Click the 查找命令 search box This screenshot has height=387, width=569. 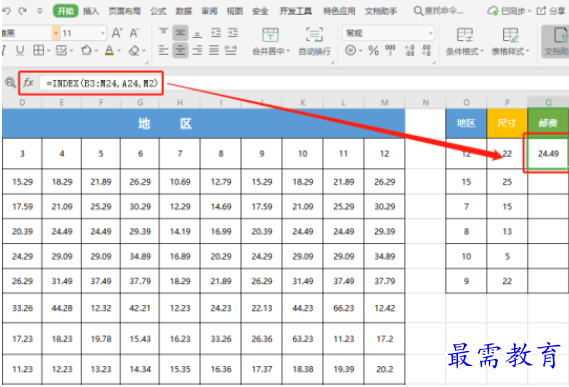(x=439, y=11)
